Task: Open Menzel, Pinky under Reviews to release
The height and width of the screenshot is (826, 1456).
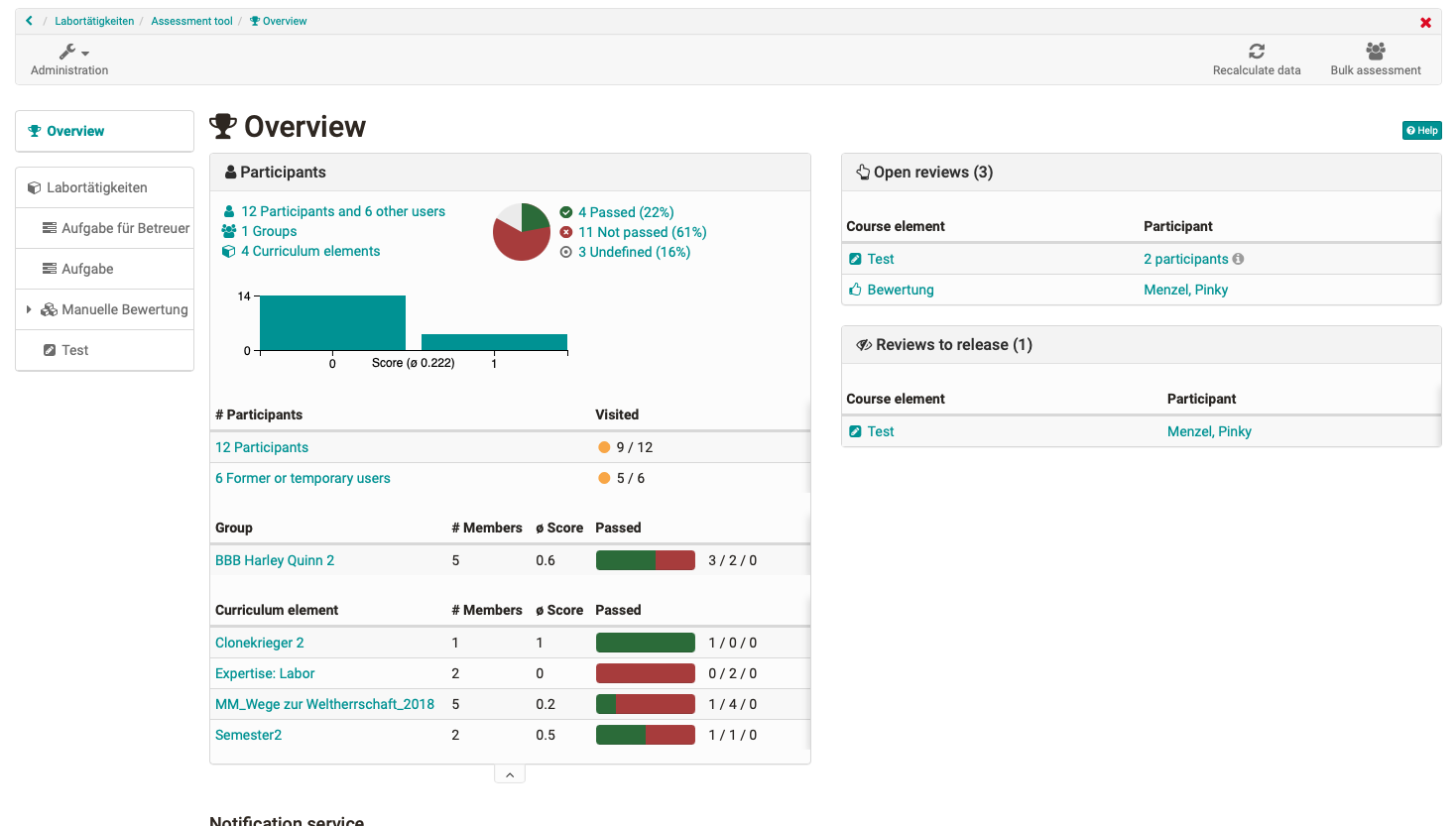Action: pyautogui.click(x=1208, y=430)
